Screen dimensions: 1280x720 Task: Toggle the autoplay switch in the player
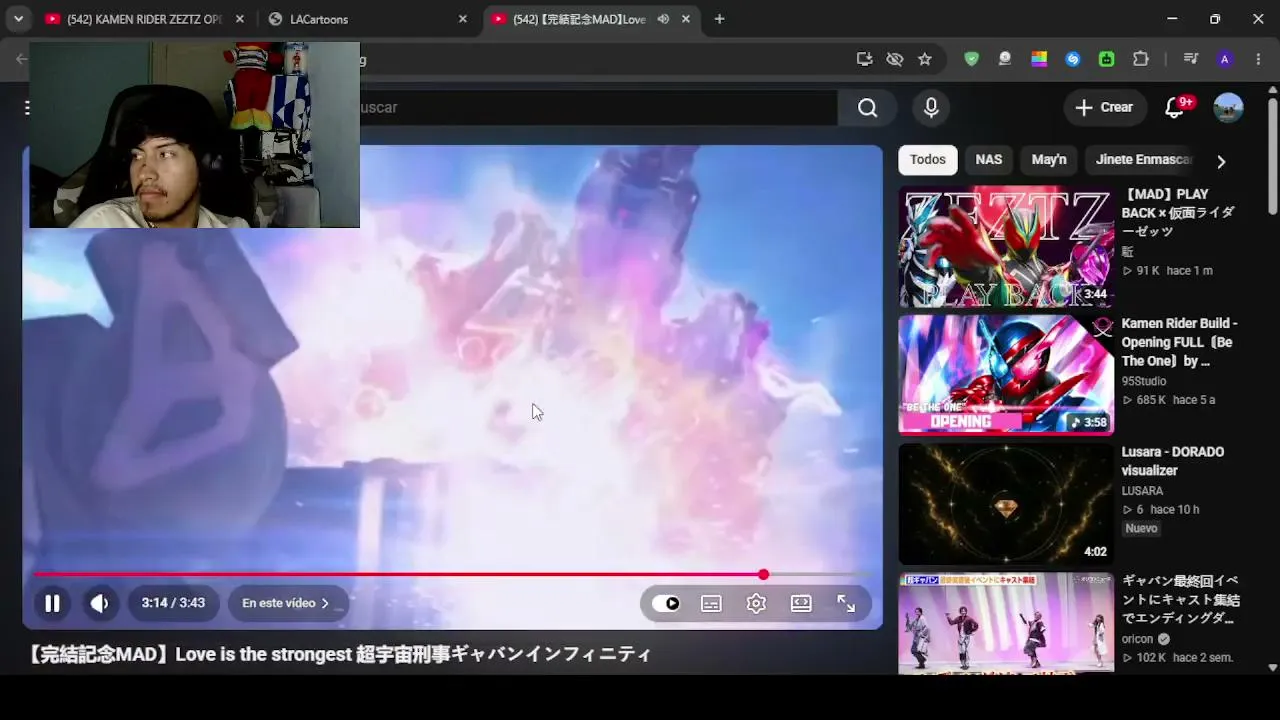pyautogui.click(x=666, y=603)
